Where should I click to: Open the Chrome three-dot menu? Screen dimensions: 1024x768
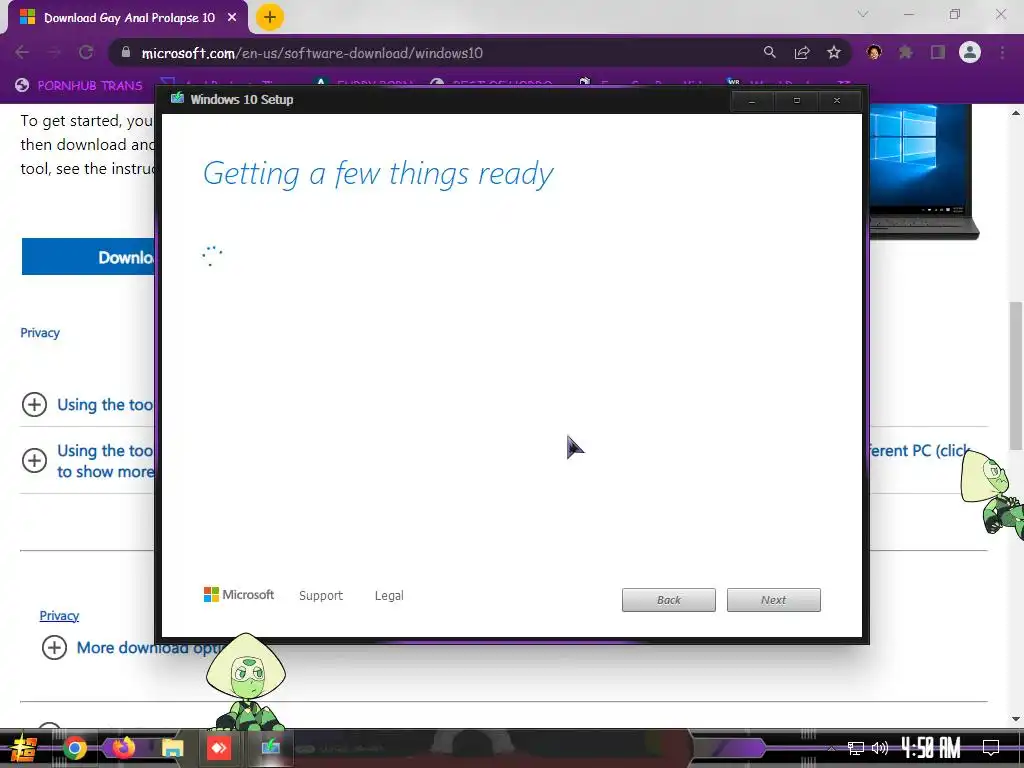coord(1002,52)
